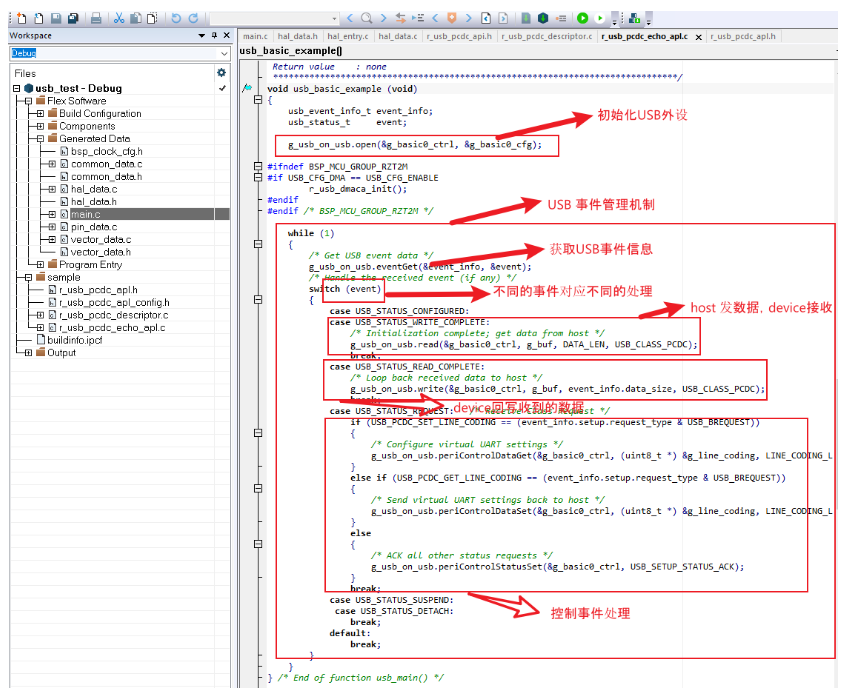This screenshot has width=846, height=689.
Task: Copy the selection via the toolbar icon
Action: [x=136, y=18]
